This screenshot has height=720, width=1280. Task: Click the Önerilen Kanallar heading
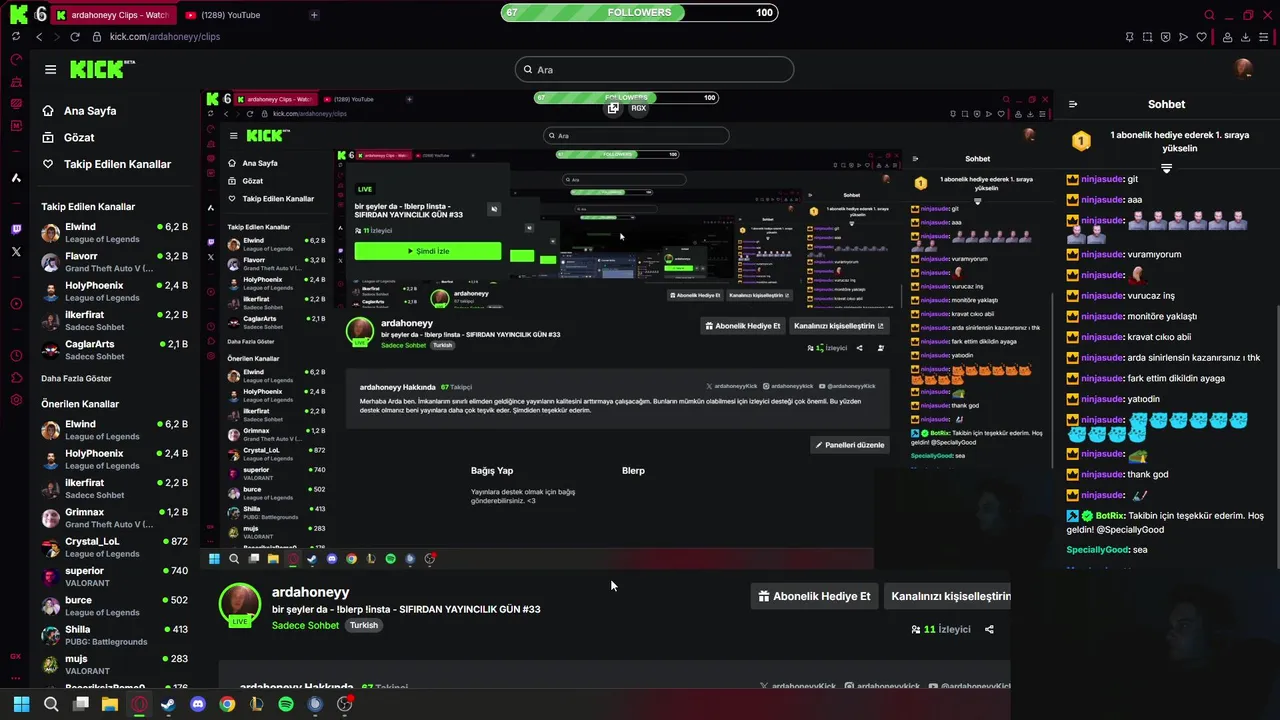[80, 404]
